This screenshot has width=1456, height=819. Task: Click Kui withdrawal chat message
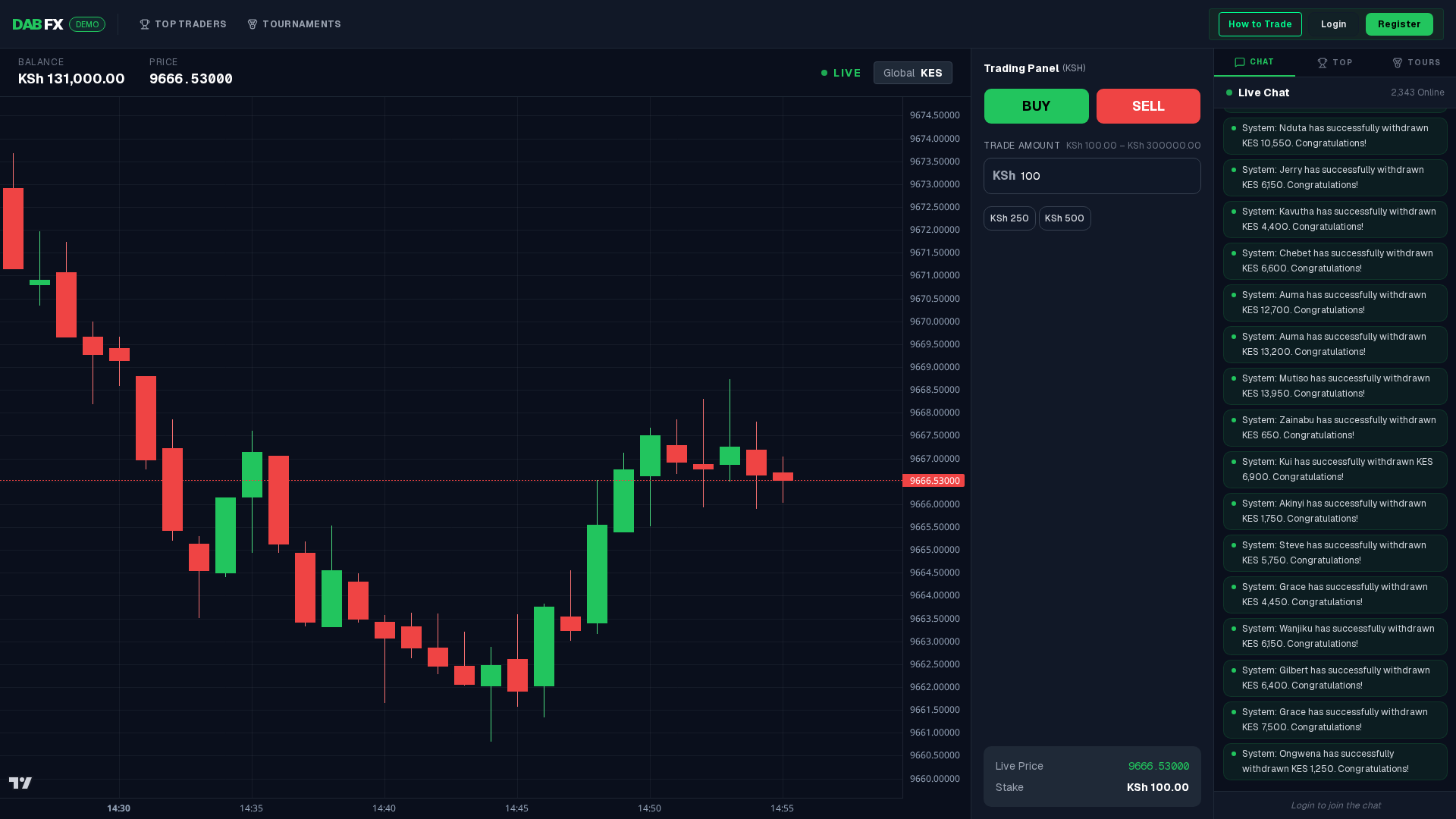tap(1335, 469)
